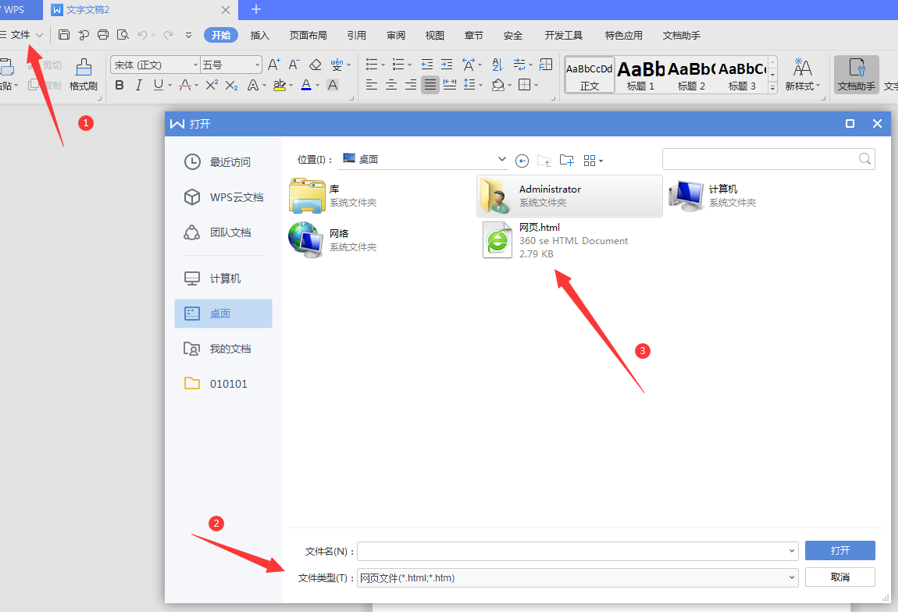This screenshot has width=898, height=612.
Task: Click the go back icon in dialog
Action: [522, 161]
